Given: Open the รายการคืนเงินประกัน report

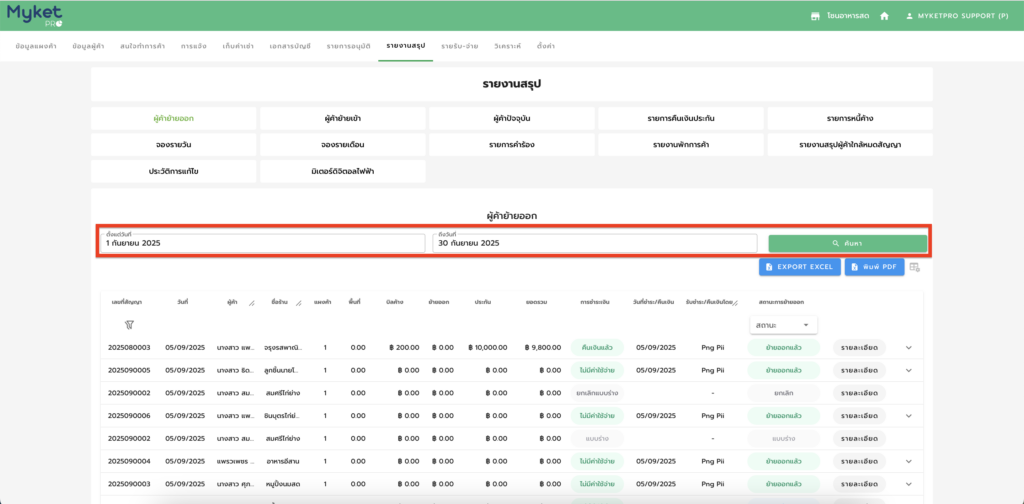Looking at the screenshot, I should [681, 119].
